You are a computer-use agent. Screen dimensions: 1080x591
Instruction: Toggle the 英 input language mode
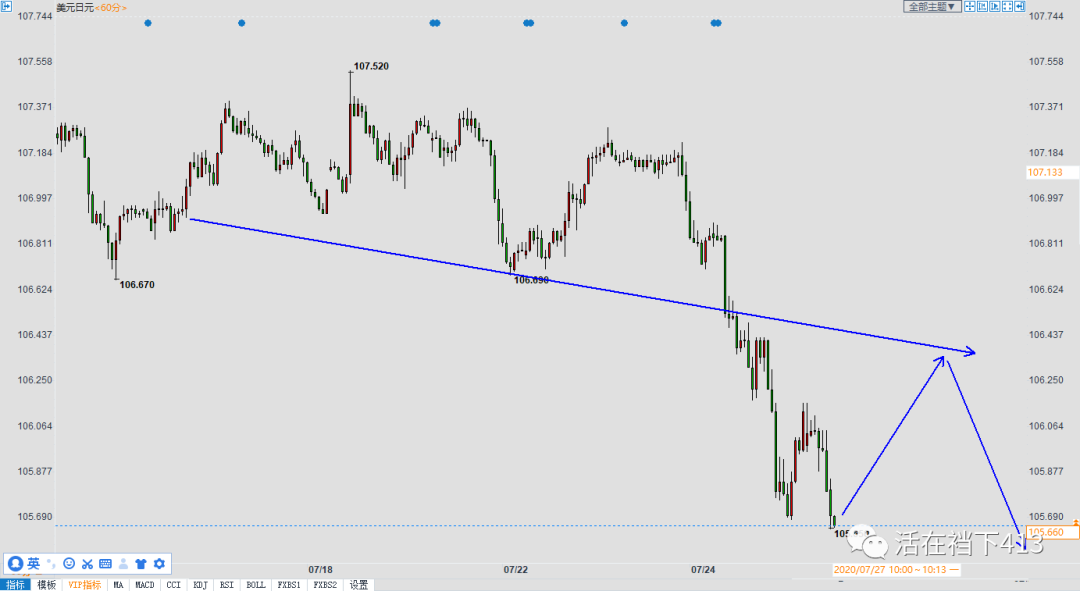click(33, 564)
